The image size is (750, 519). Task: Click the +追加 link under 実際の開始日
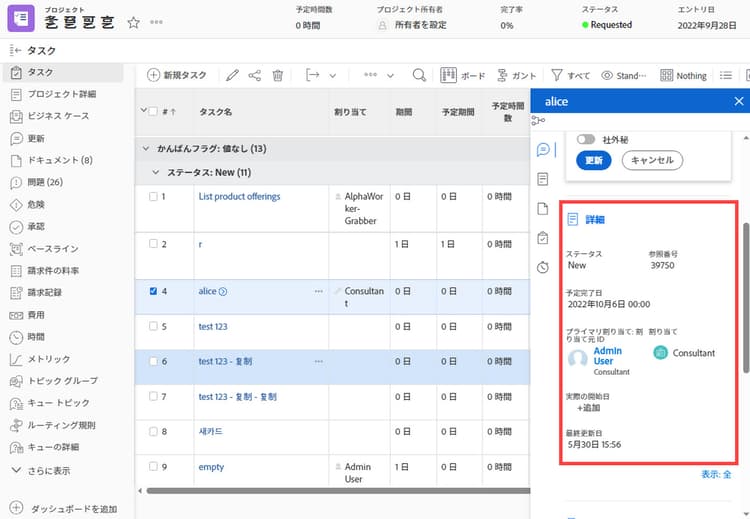tap(588, 408)
